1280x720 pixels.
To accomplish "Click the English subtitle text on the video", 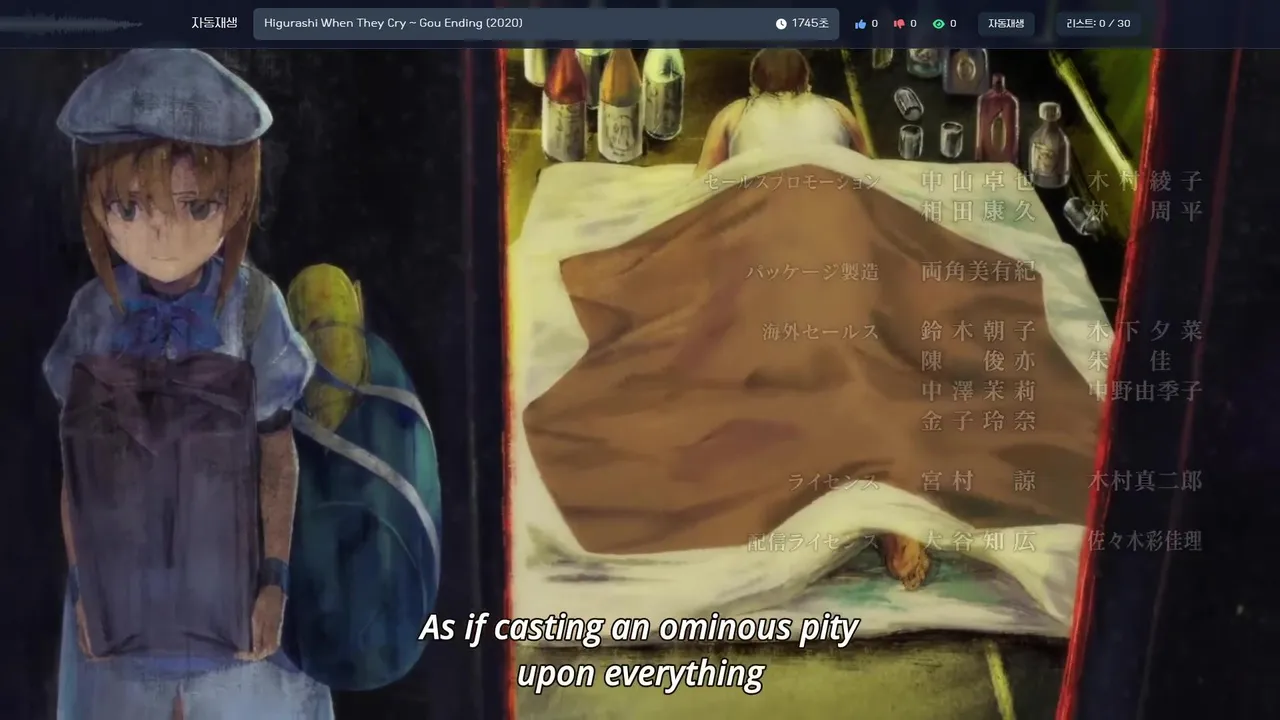I will click(640, 650).
